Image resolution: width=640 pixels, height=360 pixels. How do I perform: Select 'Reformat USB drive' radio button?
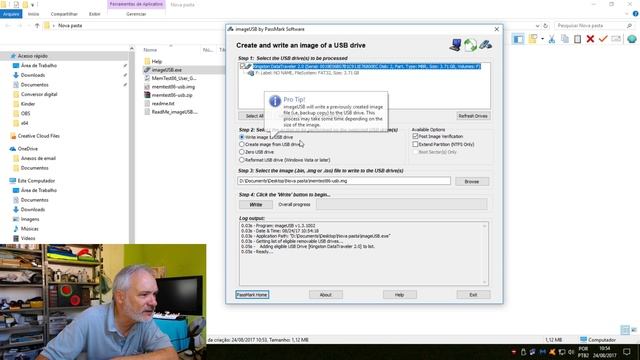point(242,160)
